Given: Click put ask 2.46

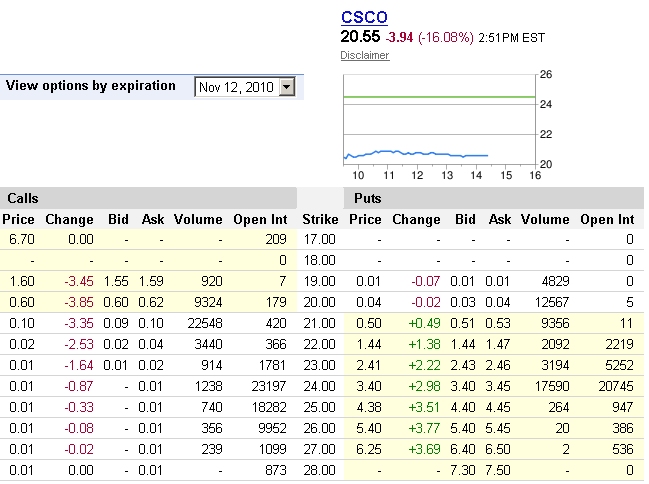Looking at the screenshot, I should coord(498,365).
